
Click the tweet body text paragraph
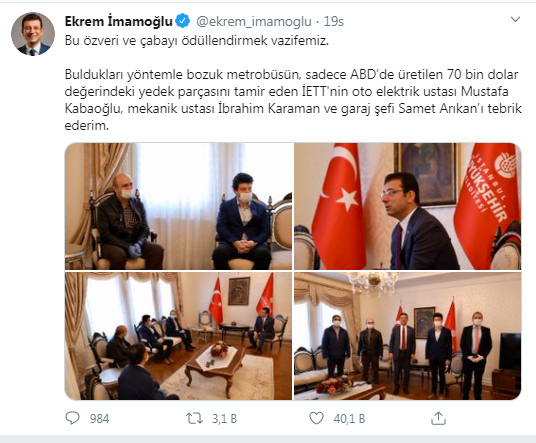tap(293, 100)
